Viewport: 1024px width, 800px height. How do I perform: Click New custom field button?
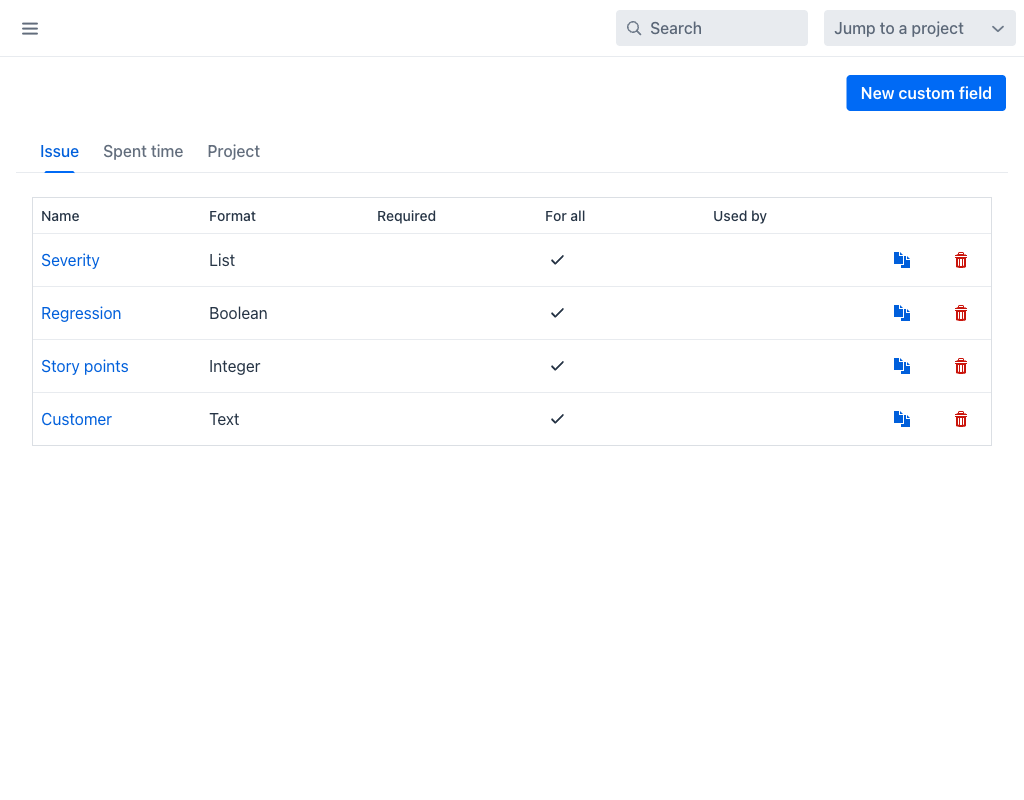(x=926, y=93)
